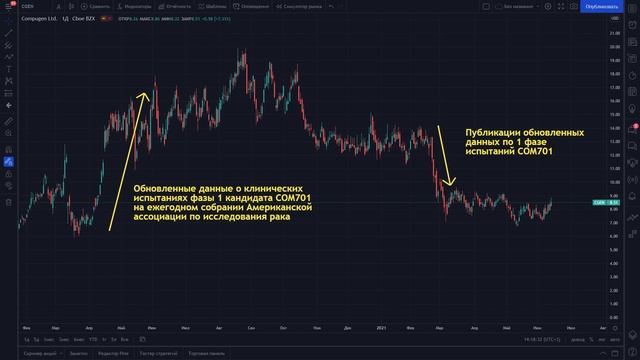Toggle extended hours next to percent
This screenshot has height=360, width=640.
click(x=578, y=340)
